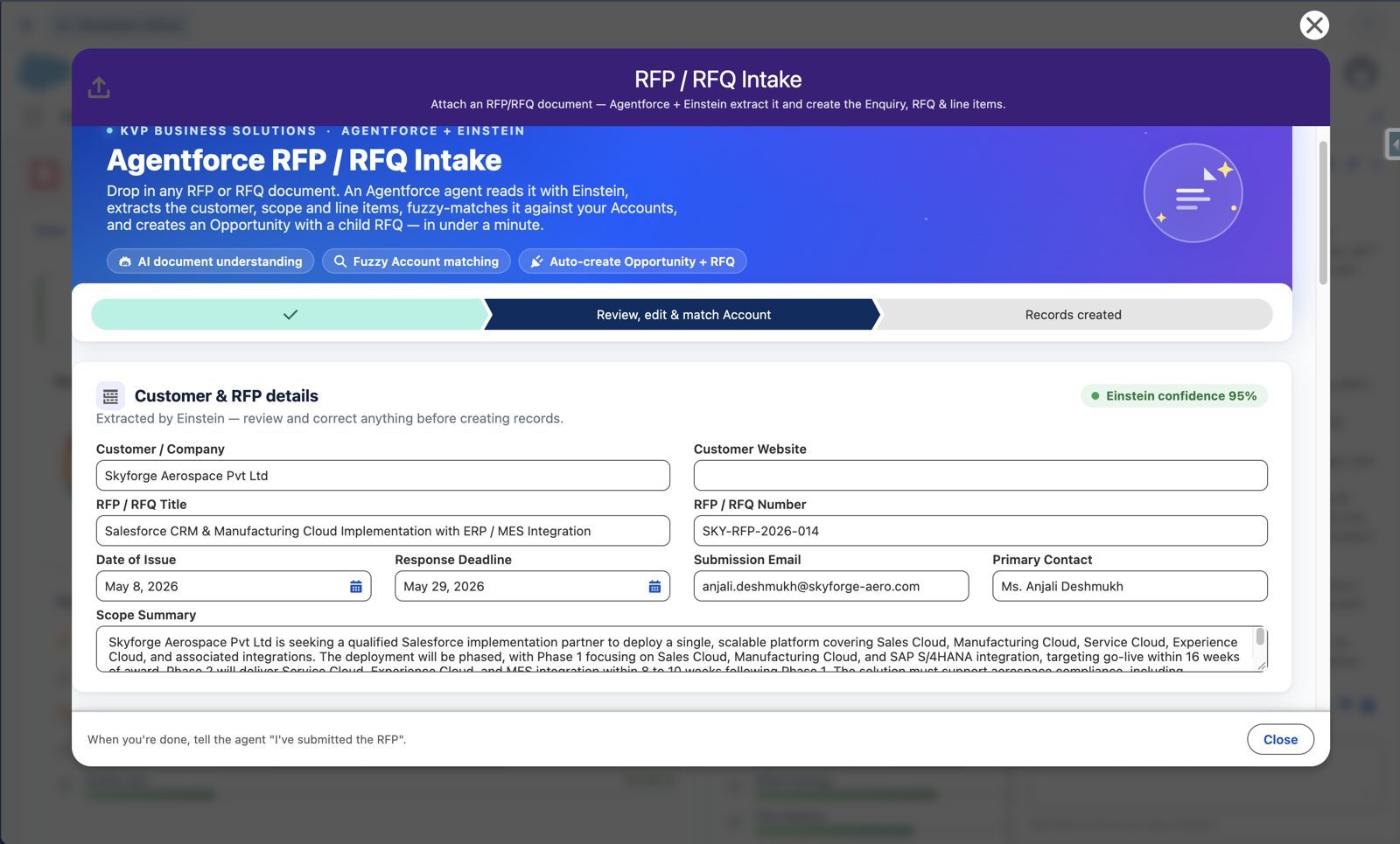Open the Date of Issue calendar picker
The width and height of the screenshot is (1400, 844).
point(356,587)
